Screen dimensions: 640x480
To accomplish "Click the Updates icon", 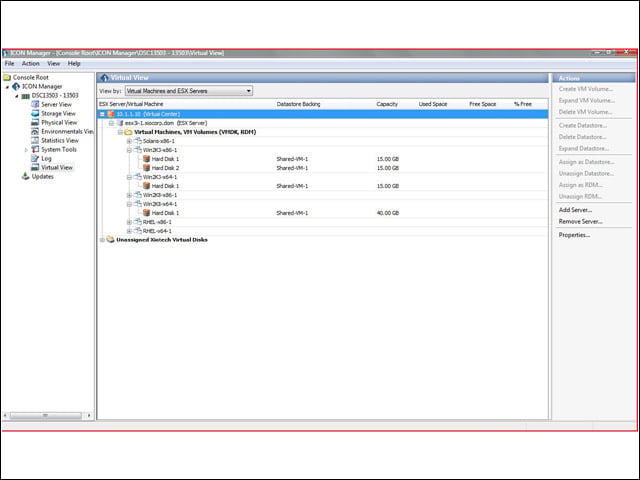I will pyautogui.click(x=26, y=176).
